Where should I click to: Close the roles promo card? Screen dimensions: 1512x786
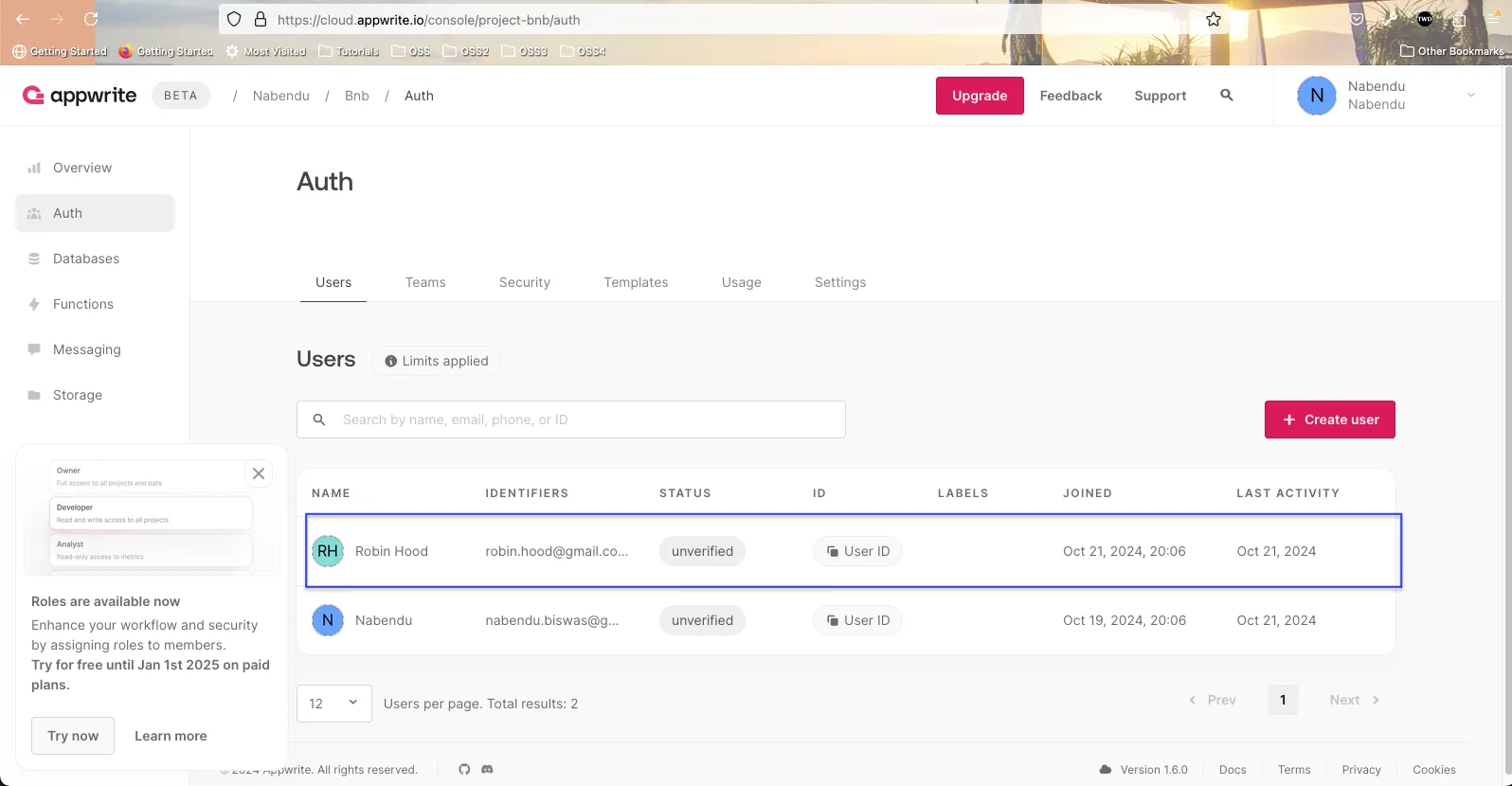pyautogui.click(x=258, y=473)
